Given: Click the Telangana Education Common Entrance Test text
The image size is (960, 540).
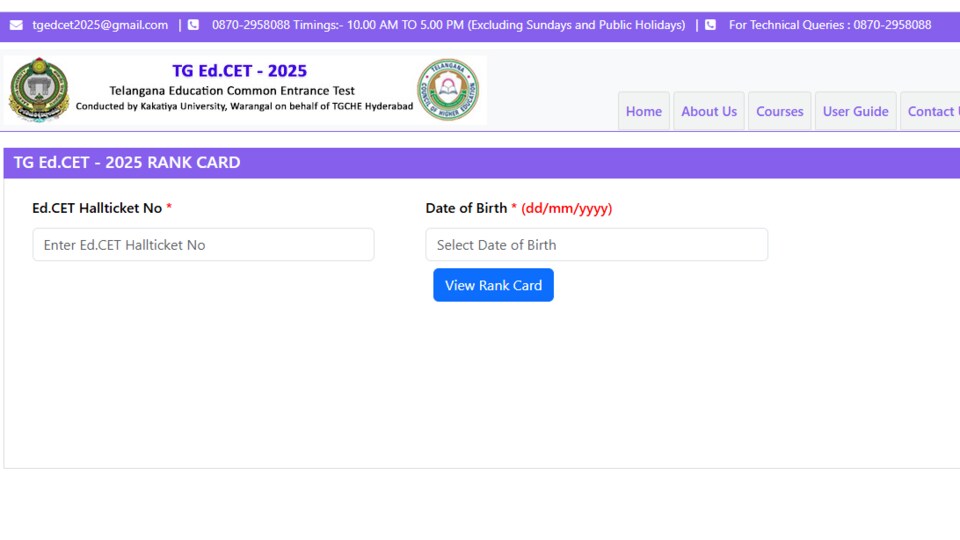Looking at the screenshot, I should (232, 91).
